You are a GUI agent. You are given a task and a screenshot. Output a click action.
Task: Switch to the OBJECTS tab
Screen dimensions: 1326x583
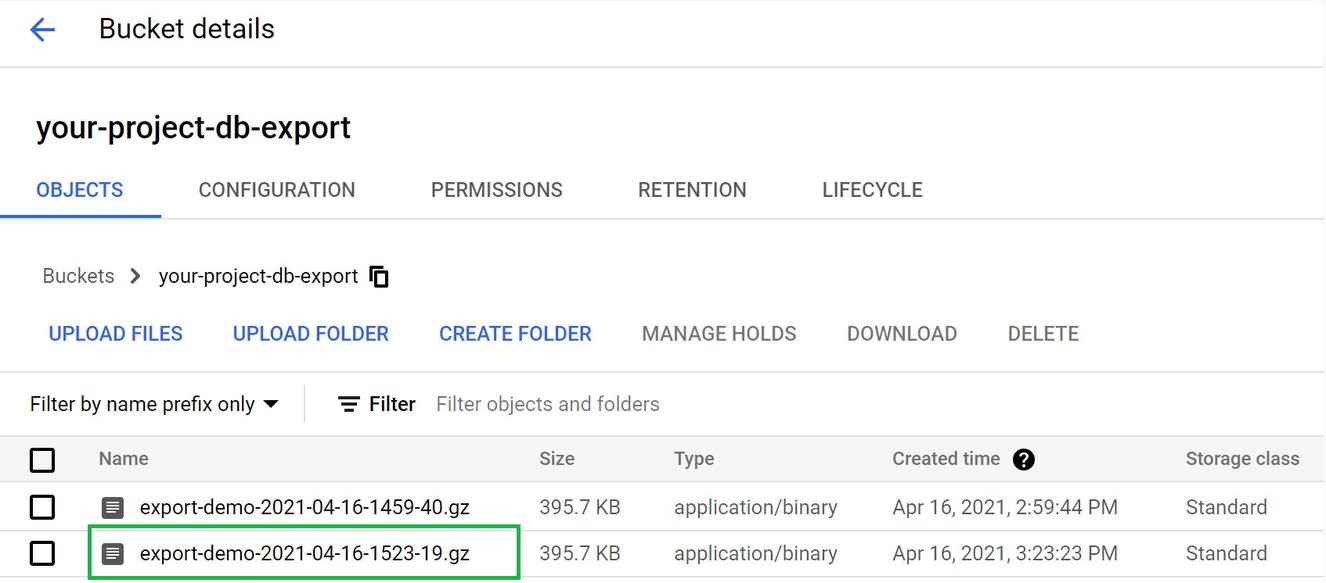80,190
